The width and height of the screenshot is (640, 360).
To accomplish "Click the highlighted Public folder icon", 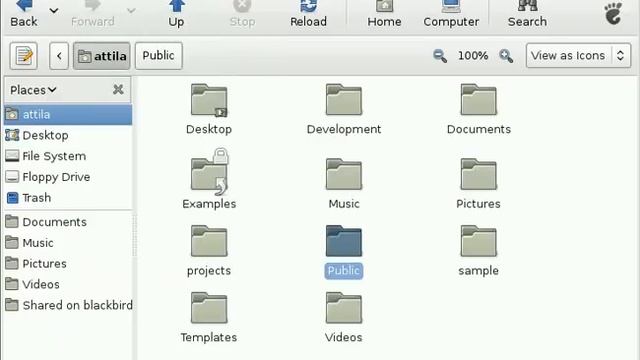I will [344, 241].
